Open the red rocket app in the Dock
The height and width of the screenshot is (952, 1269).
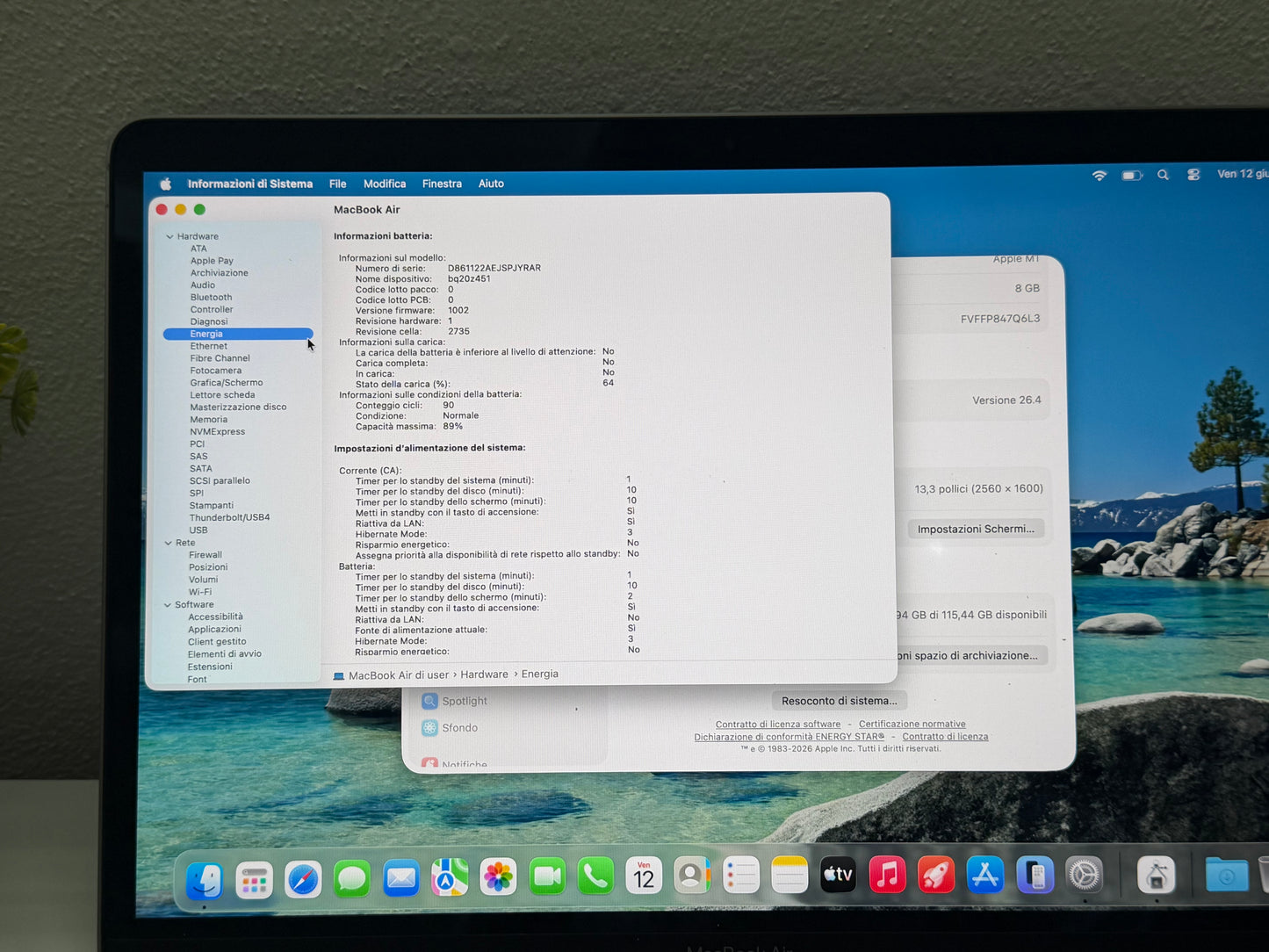pyautogui.click(x=936, y=875)
